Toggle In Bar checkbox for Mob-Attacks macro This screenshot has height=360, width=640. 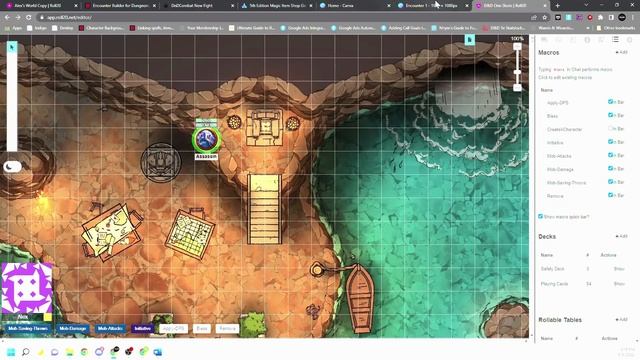coord(610,155)
